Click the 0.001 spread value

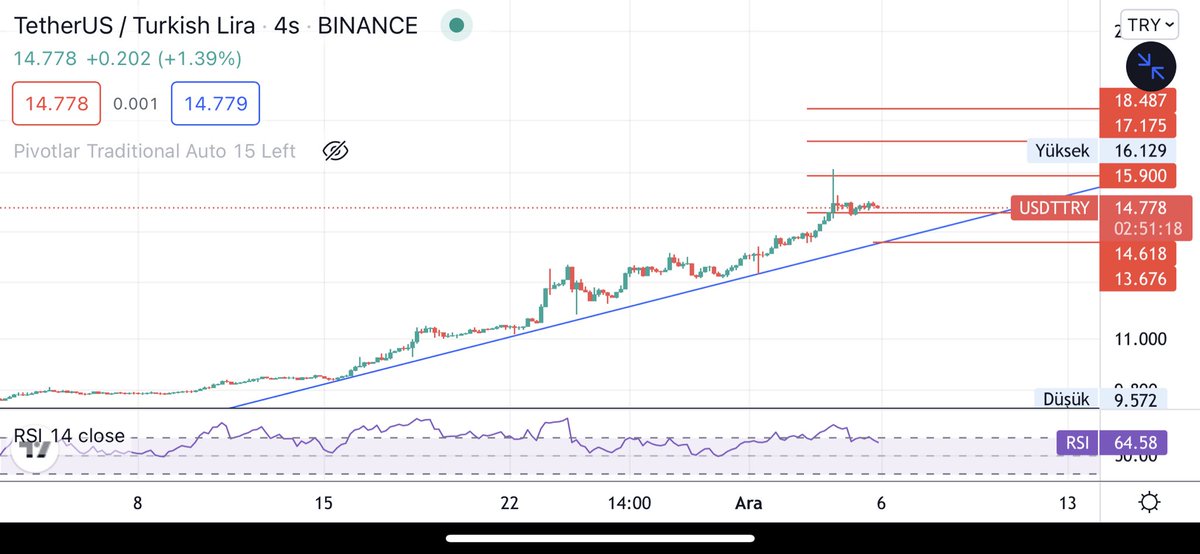coord(136,103)
